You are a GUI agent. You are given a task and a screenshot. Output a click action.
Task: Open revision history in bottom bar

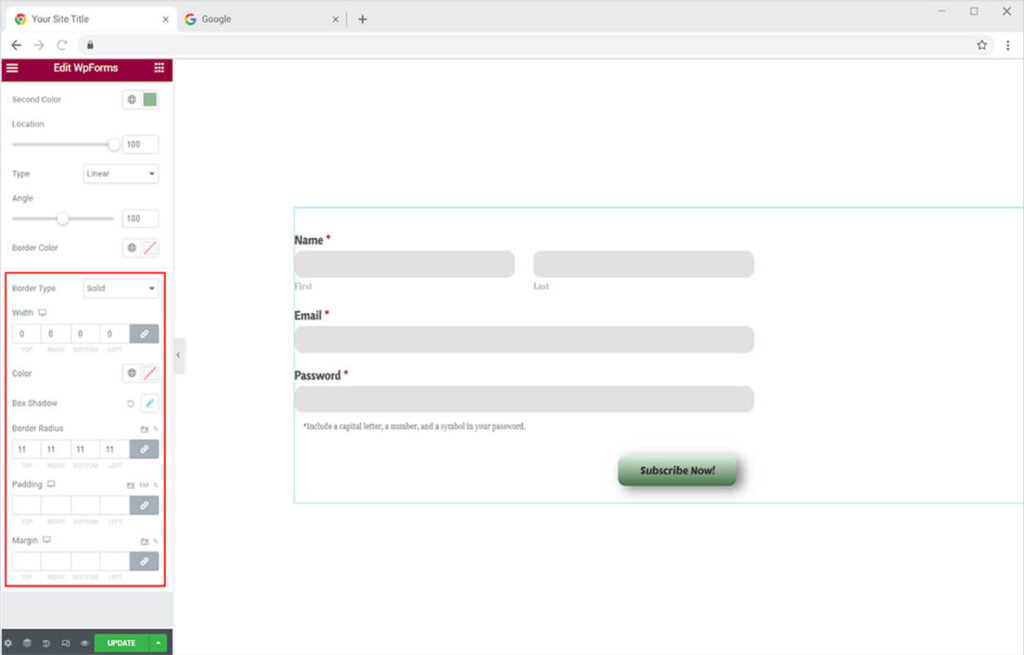[46, 643]
